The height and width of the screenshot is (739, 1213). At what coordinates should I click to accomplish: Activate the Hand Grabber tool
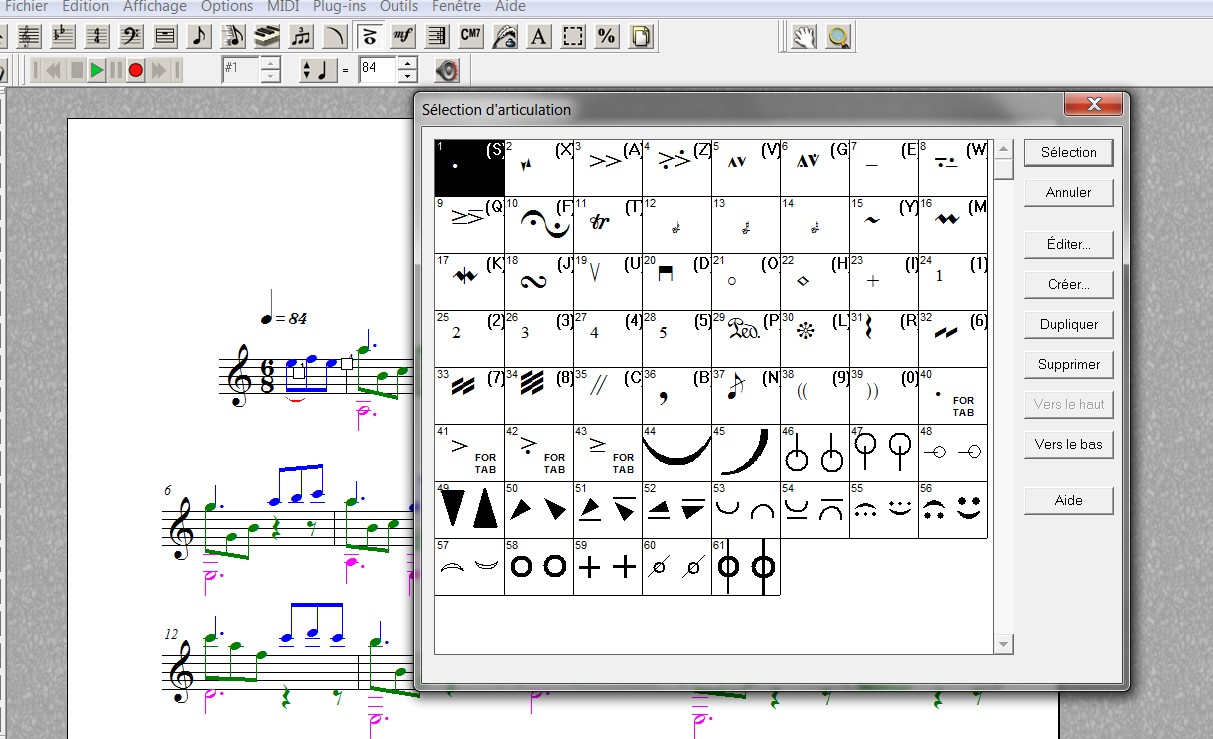(x=805, y=37)
